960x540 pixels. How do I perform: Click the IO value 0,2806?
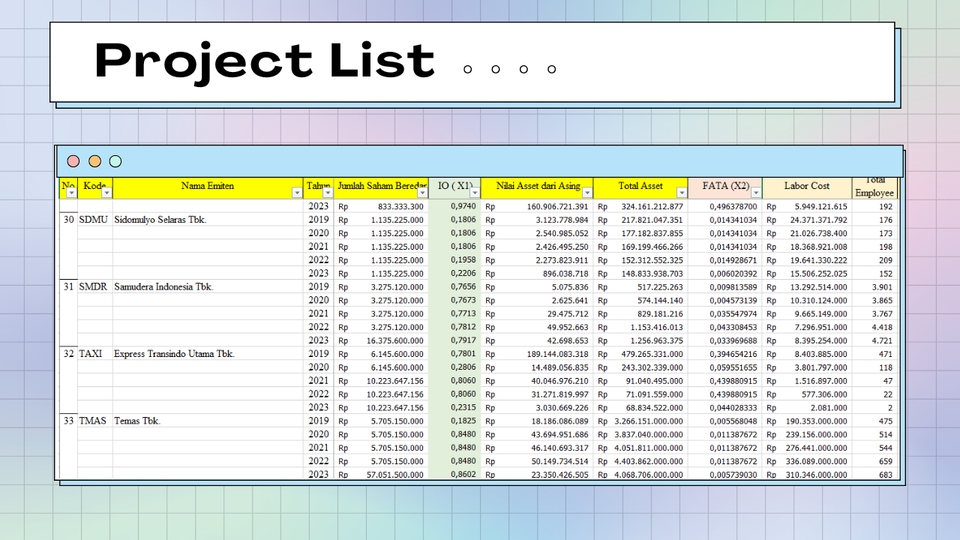463,367
